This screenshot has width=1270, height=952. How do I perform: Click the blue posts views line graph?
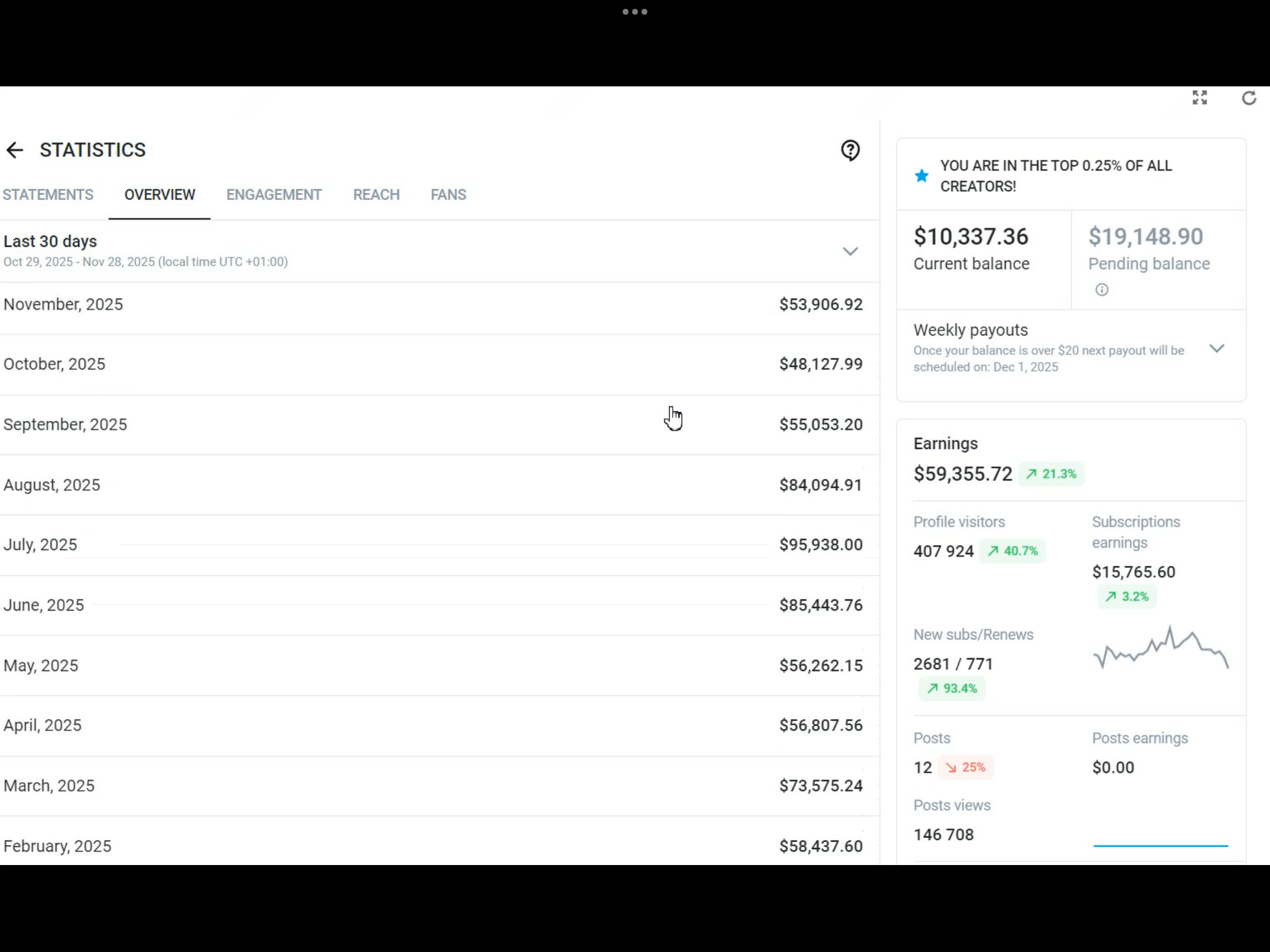coord(1161,846)
